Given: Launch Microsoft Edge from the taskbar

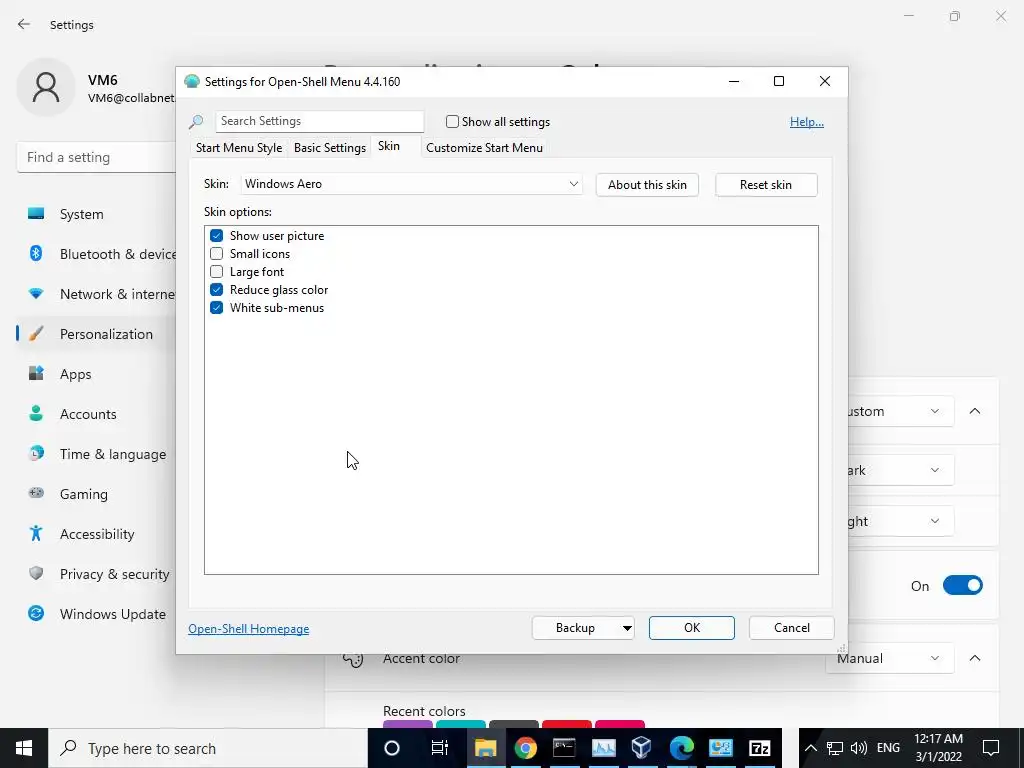Looking at the screenshot, I should tap(681, 748).
